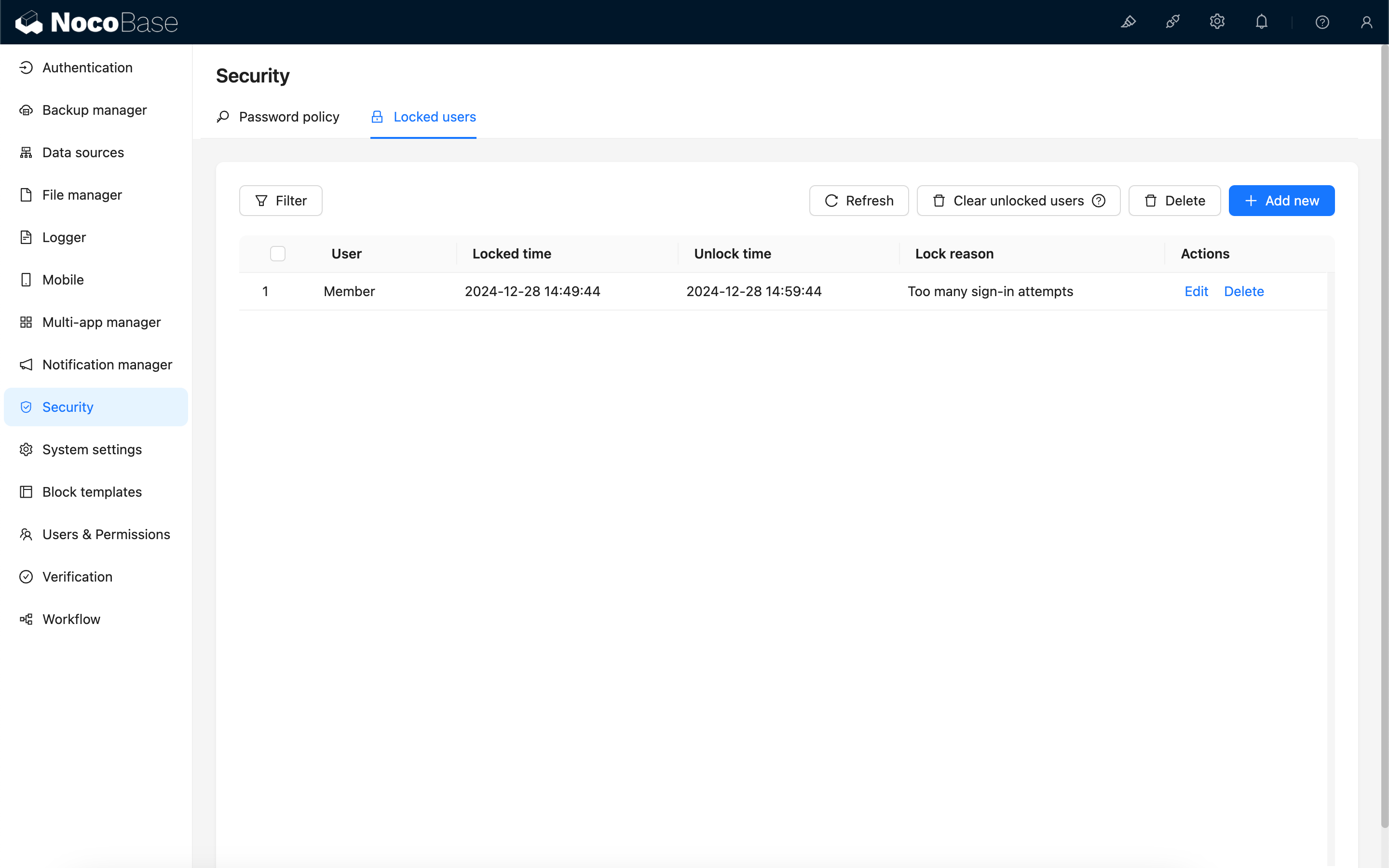Open the plugin manager rocket icon

pyautogui.click(x=1172, y=22)
